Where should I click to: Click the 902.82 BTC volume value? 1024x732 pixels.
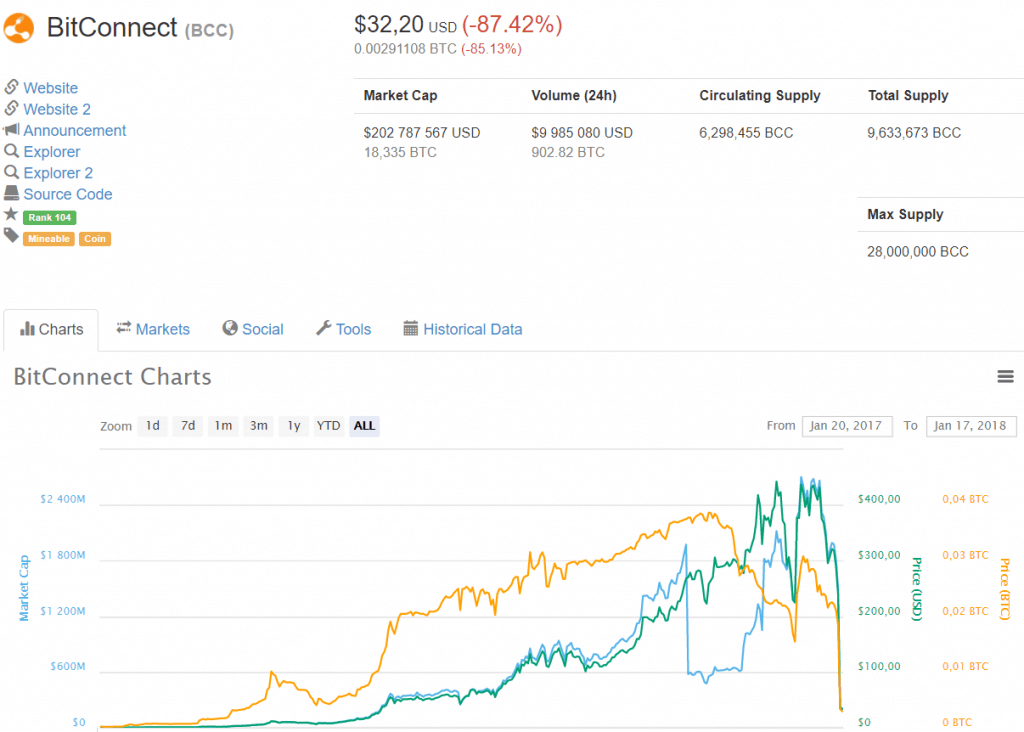tap(568, 153)
